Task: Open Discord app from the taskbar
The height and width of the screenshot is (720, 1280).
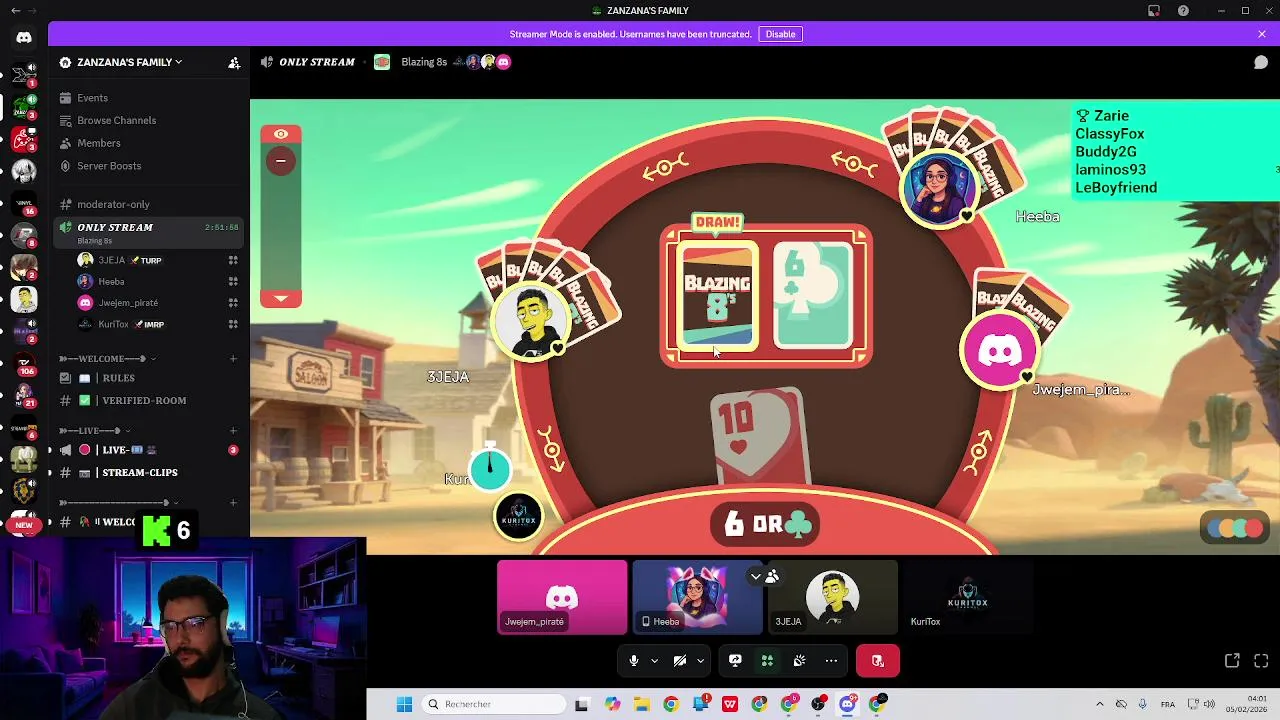Action: click(x=848, y=704)
